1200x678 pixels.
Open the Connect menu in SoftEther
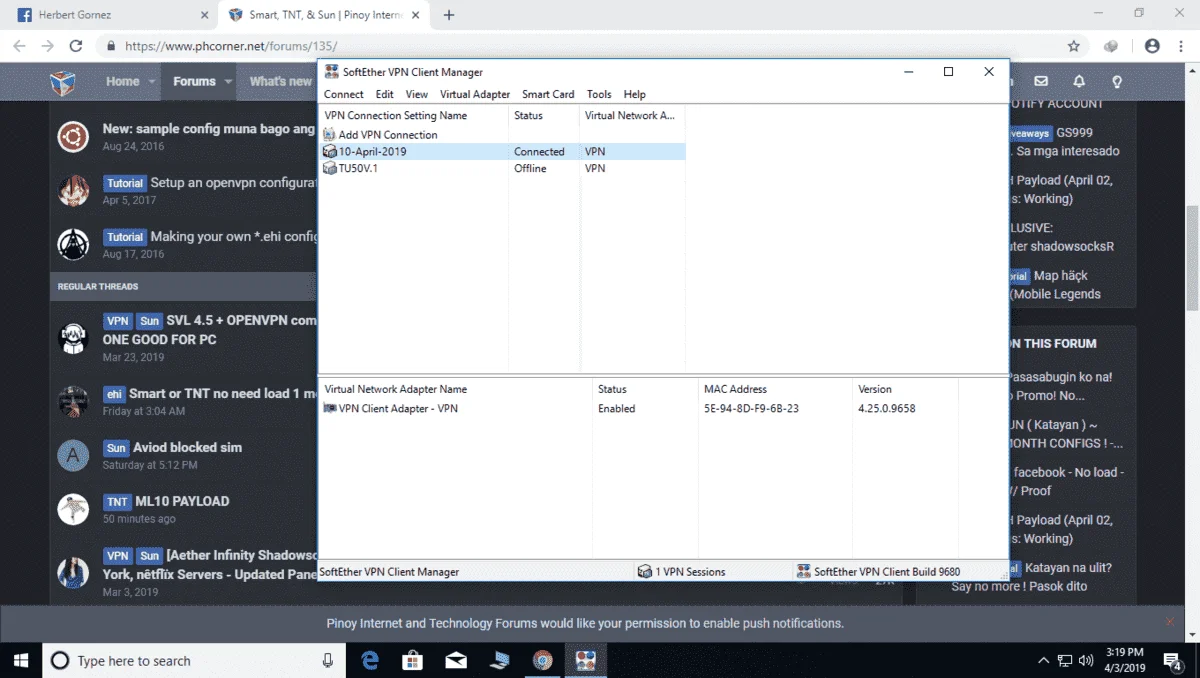coord(344,94)
